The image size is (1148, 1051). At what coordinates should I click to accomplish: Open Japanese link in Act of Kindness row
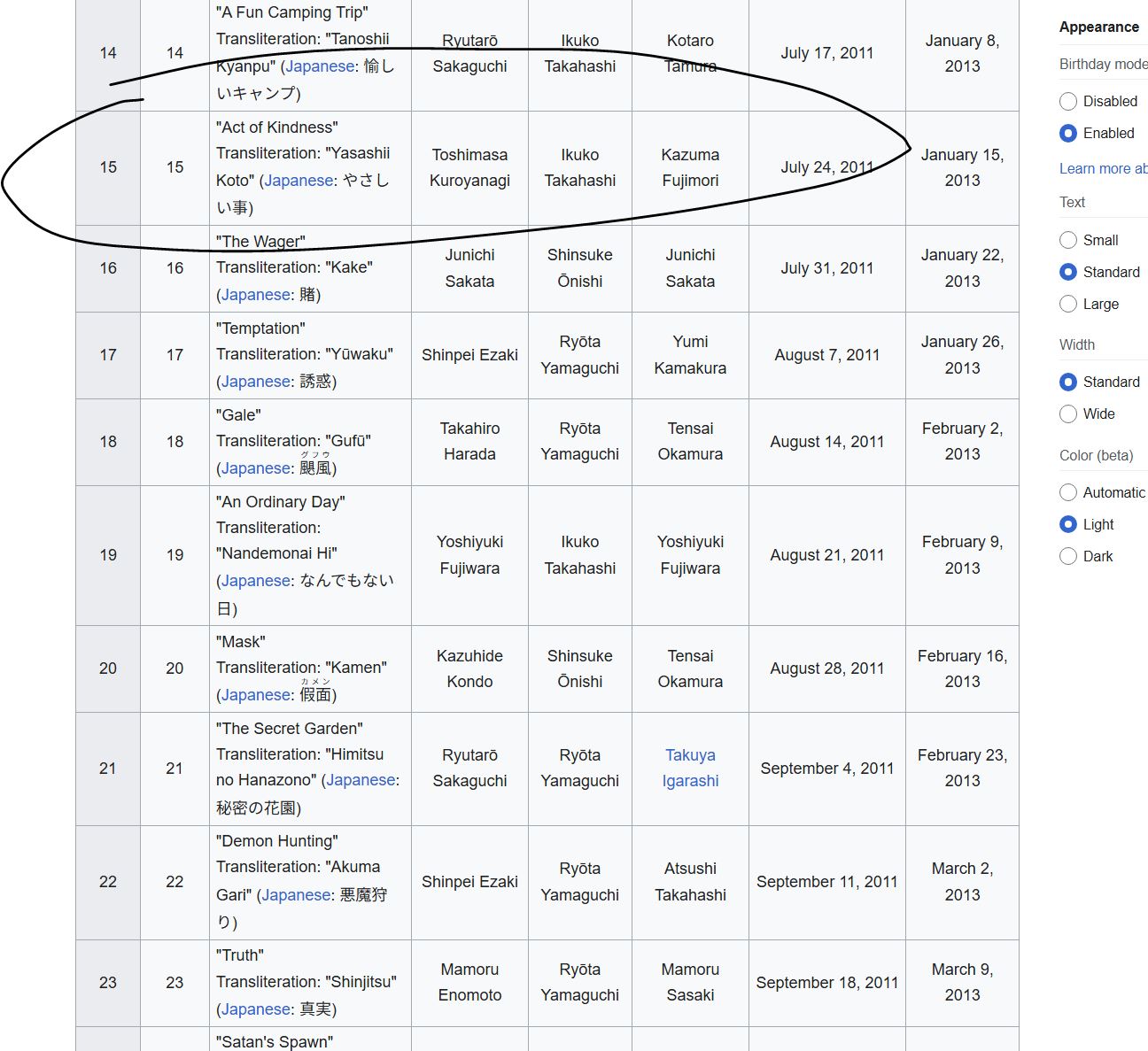coord(299,181)
